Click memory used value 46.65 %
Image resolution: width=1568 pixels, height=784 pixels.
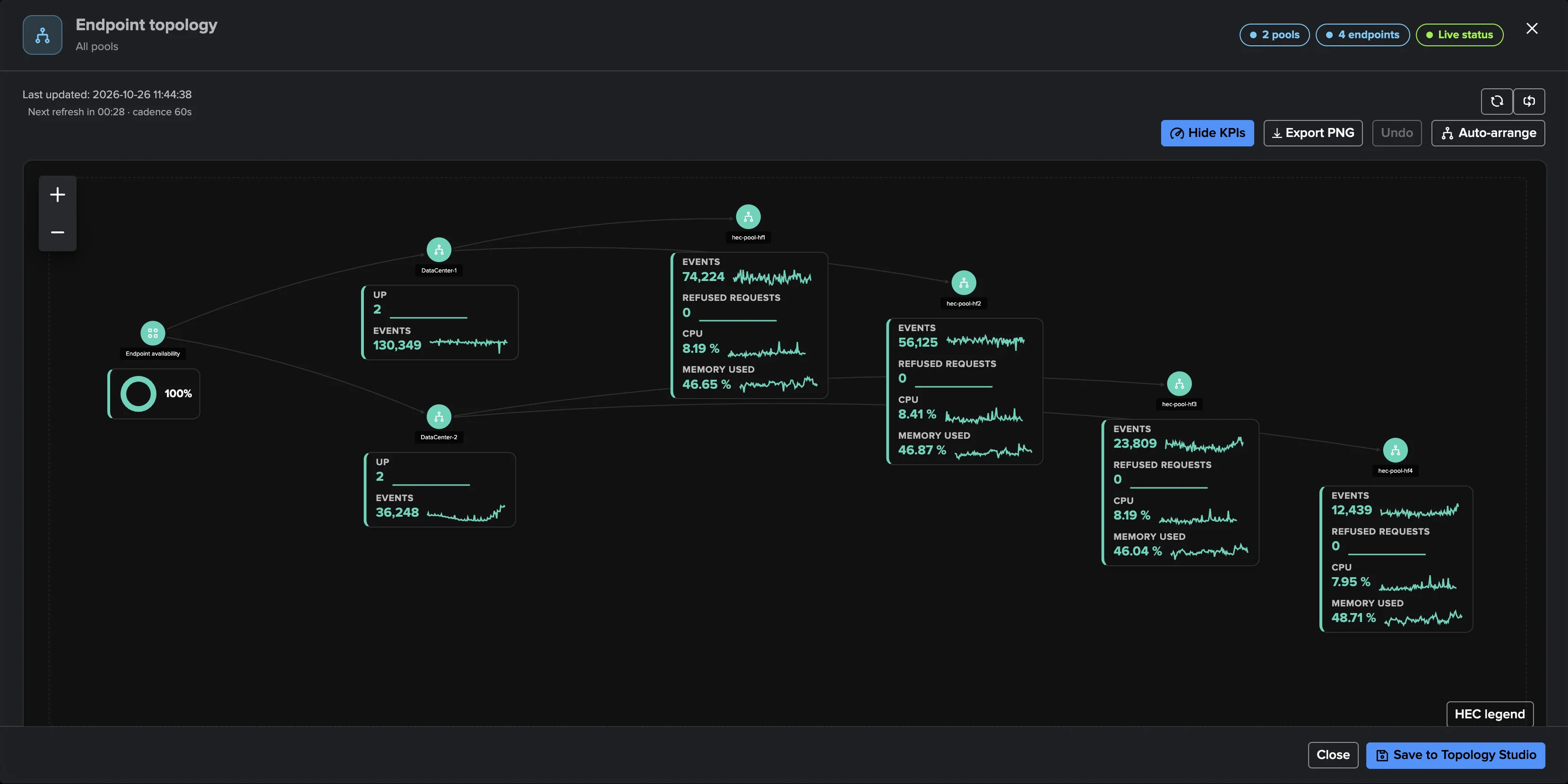coord(706,384)
